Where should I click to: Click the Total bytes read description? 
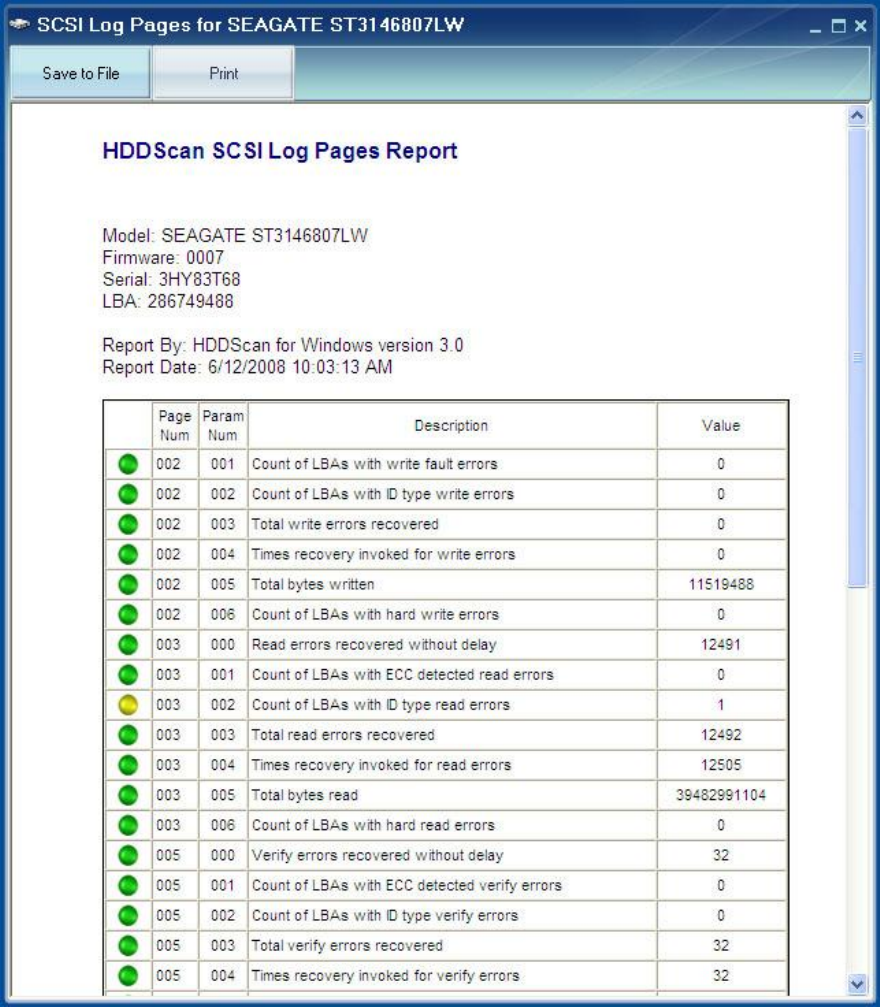click(x=305, y=795)
